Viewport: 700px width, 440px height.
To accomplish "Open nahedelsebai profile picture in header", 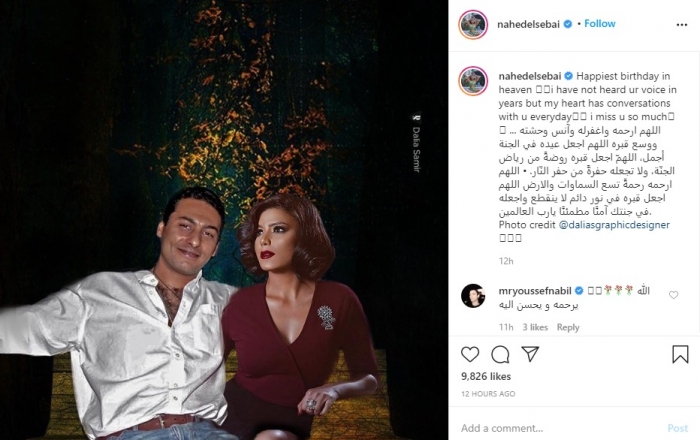I will point(473,25).
